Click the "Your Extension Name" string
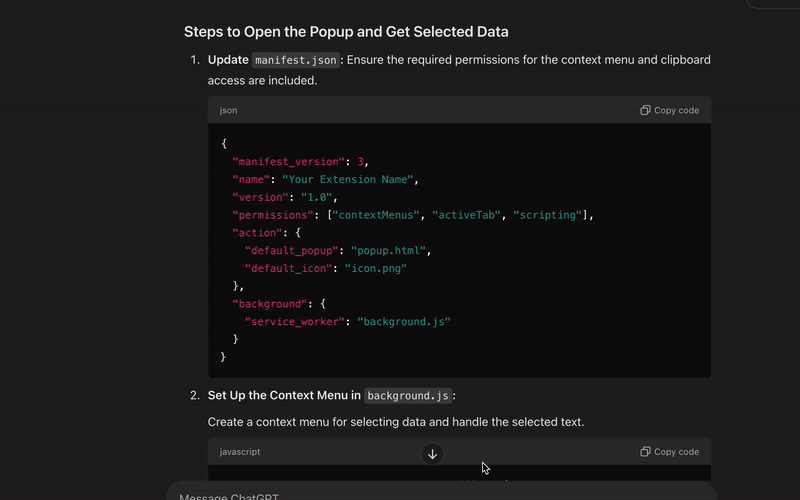Viewport: 800px width, 500px height. pyautogui.click(x=347, y=180)
